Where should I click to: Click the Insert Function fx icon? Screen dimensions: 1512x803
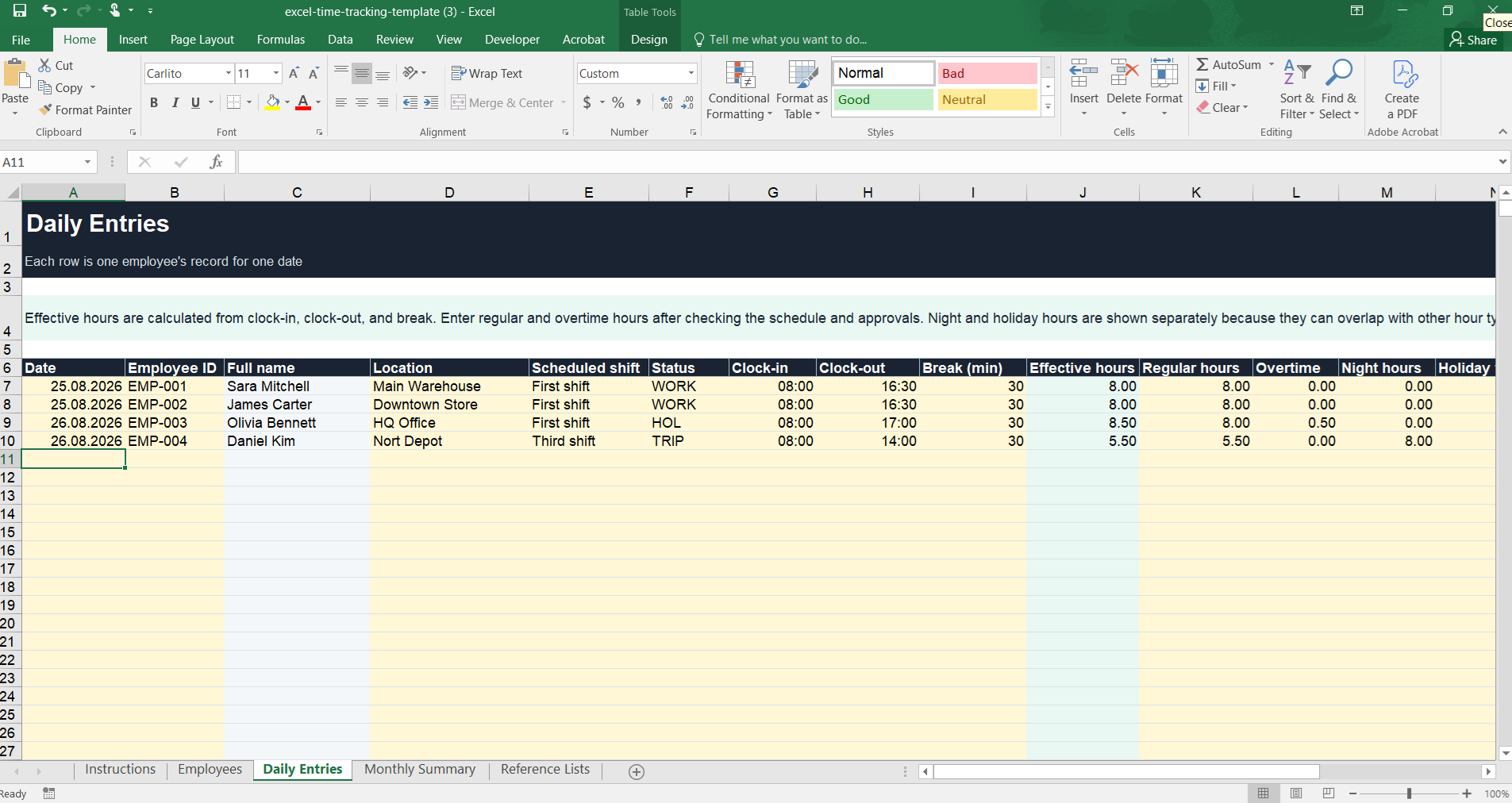pyautogui.click(x=216, y=162)
